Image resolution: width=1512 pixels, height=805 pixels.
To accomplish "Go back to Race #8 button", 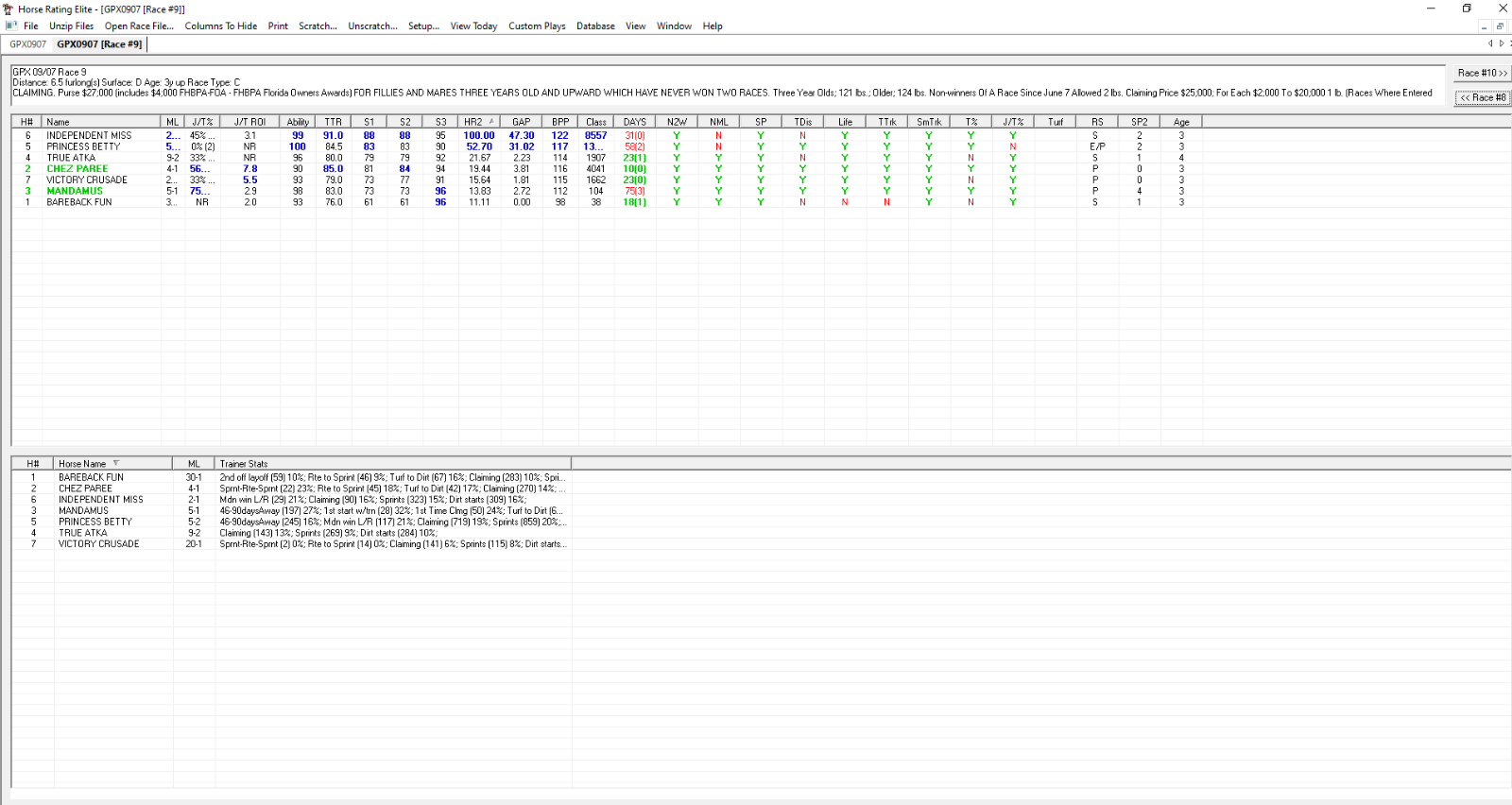I will (x=1482, y=97).
